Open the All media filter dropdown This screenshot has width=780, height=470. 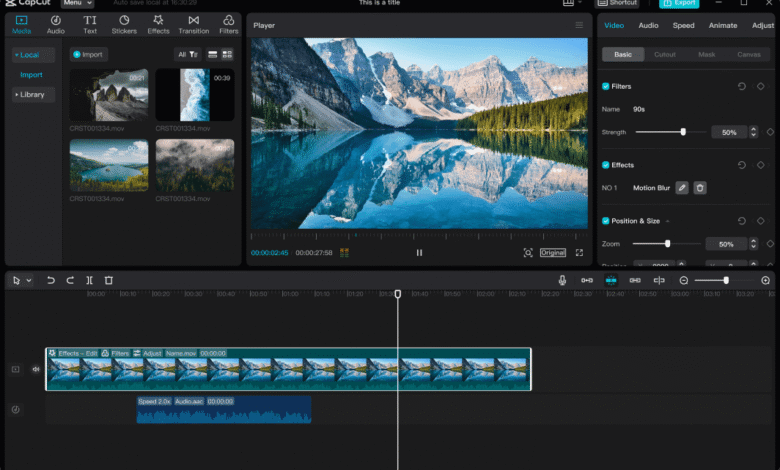pyautogui.click(x=187, y=54)
